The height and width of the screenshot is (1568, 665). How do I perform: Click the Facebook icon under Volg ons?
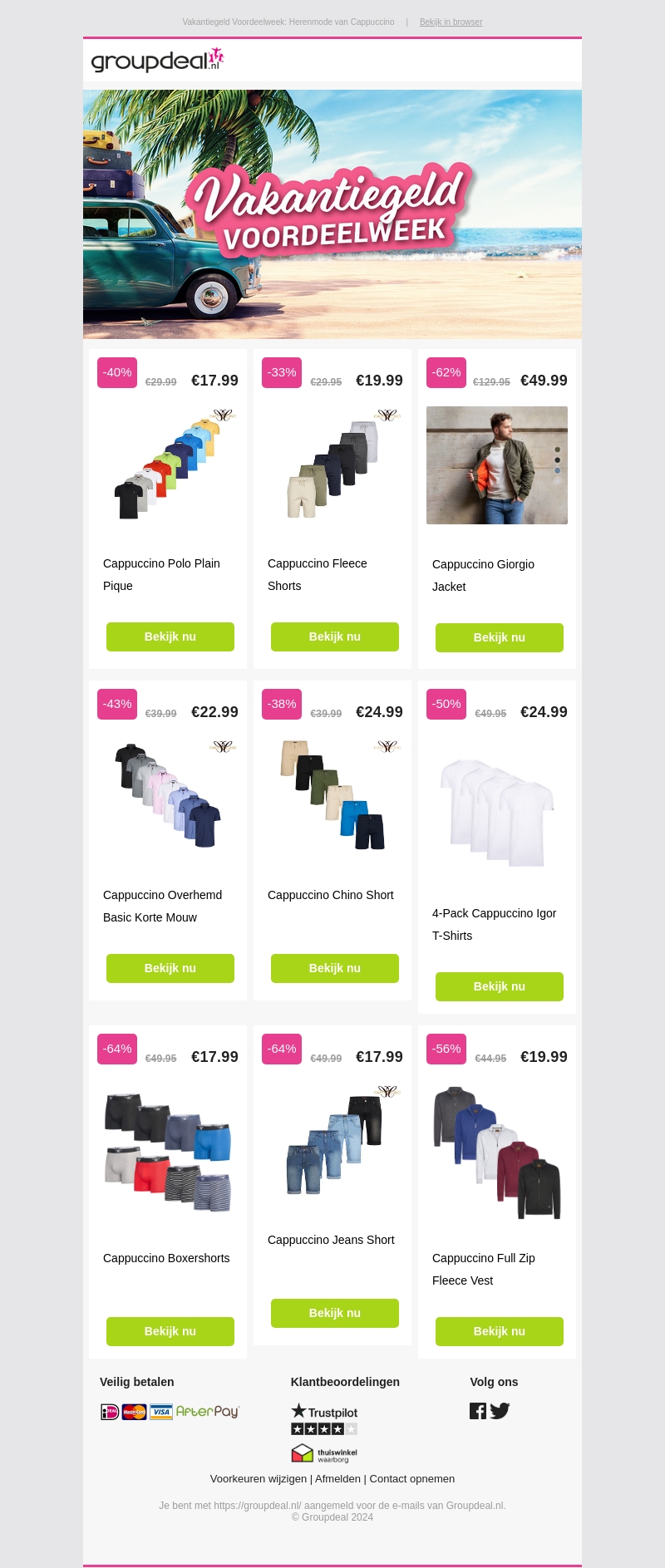478,1411
